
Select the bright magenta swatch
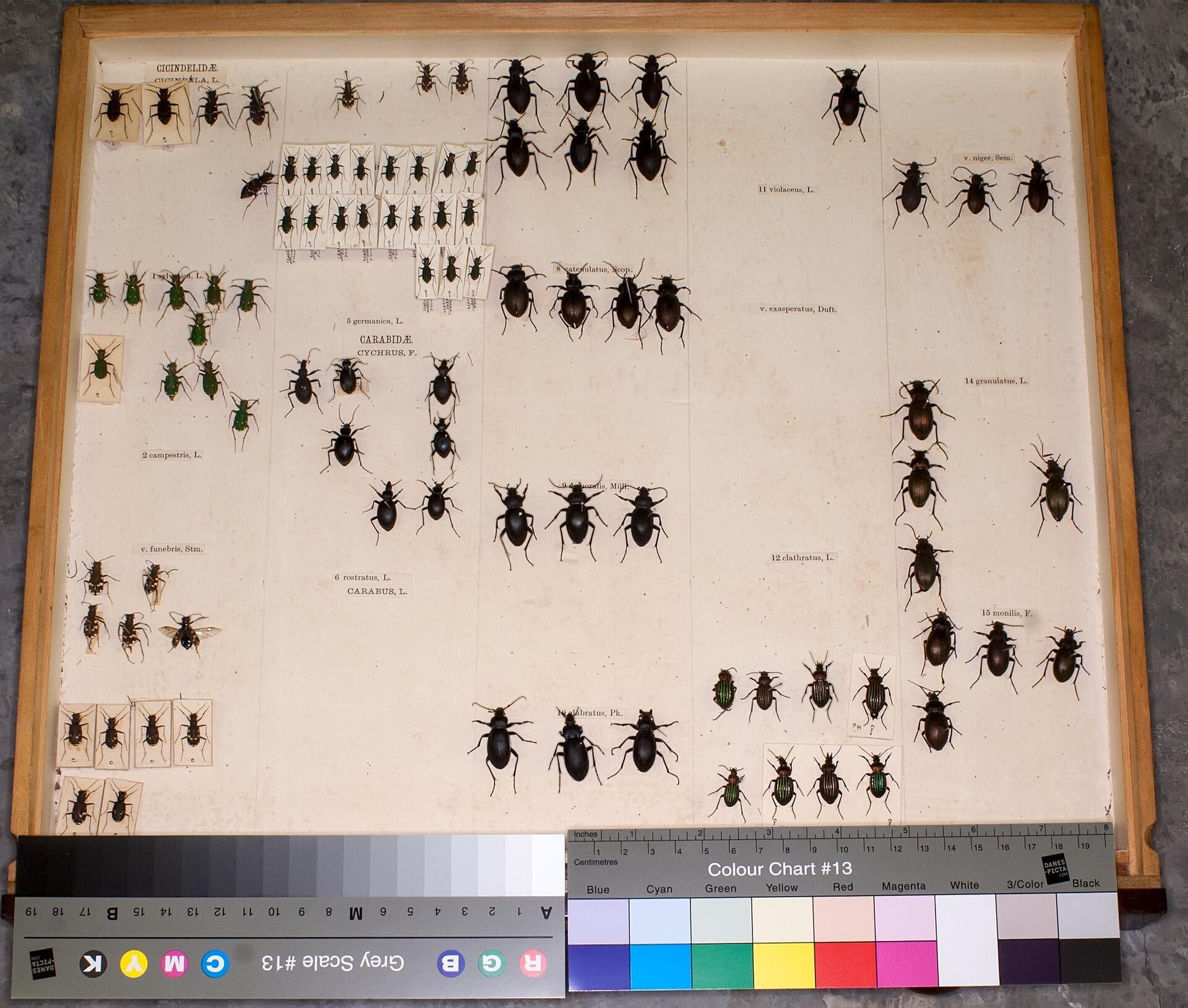tap(906, 963)
